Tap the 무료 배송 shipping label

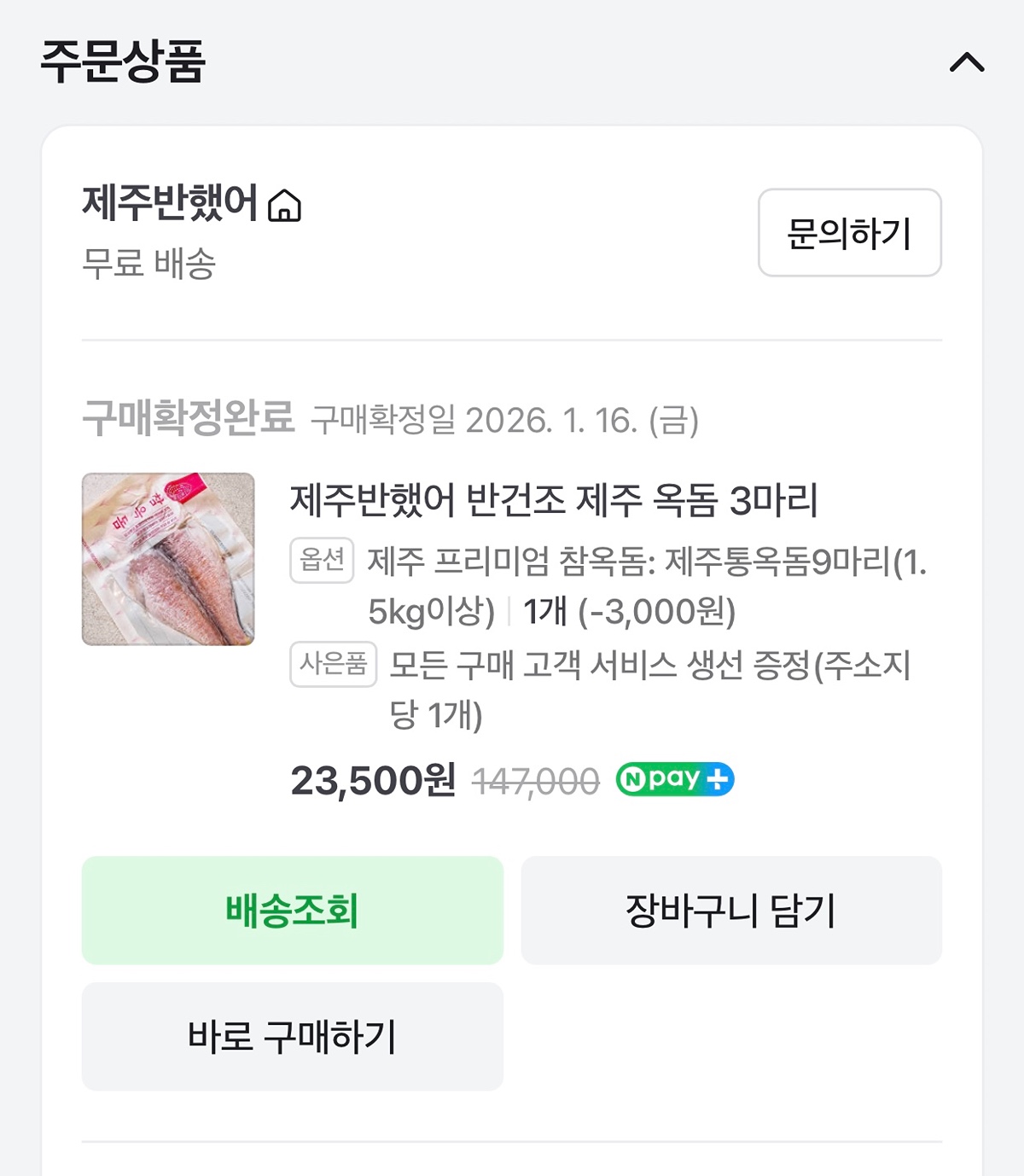(148, 263)
